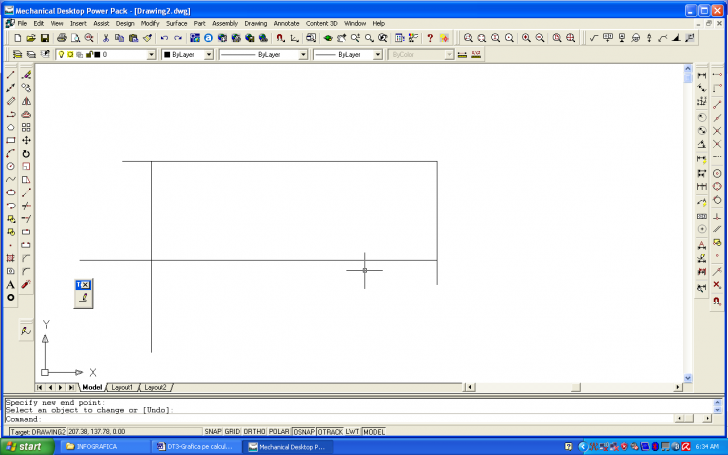Click the horizontal scrollbar right arrow
This screenshot has height=455, width=728.
(x=678, y=387)
